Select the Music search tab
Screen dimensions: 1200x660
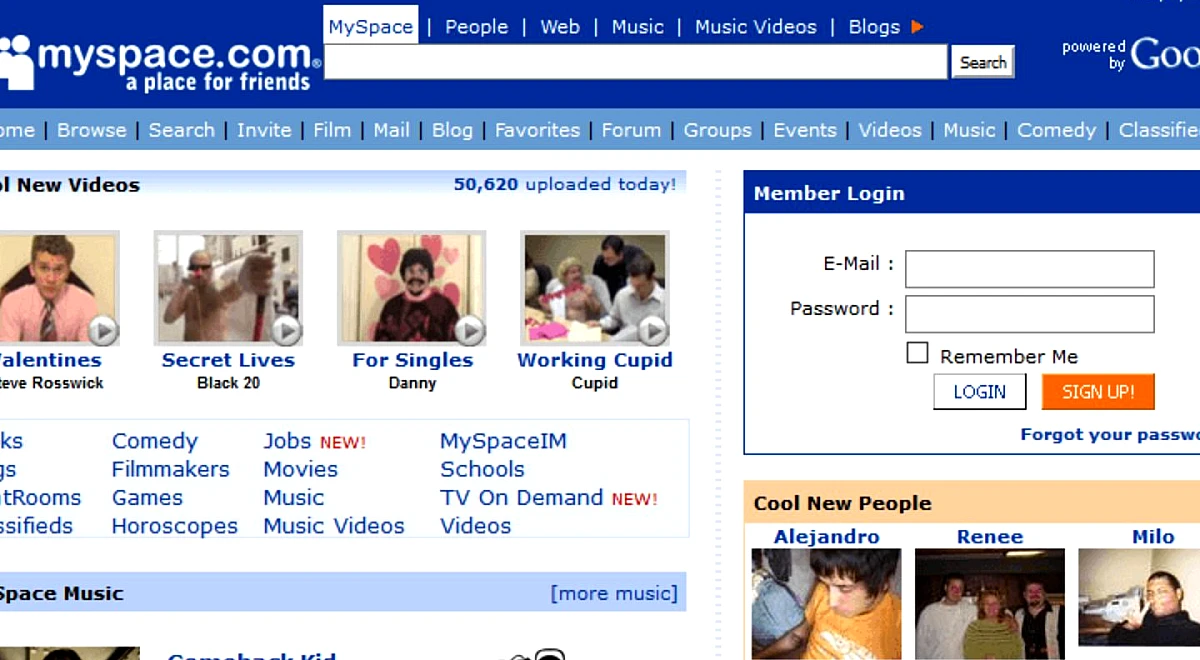click(x=638, y=27)
